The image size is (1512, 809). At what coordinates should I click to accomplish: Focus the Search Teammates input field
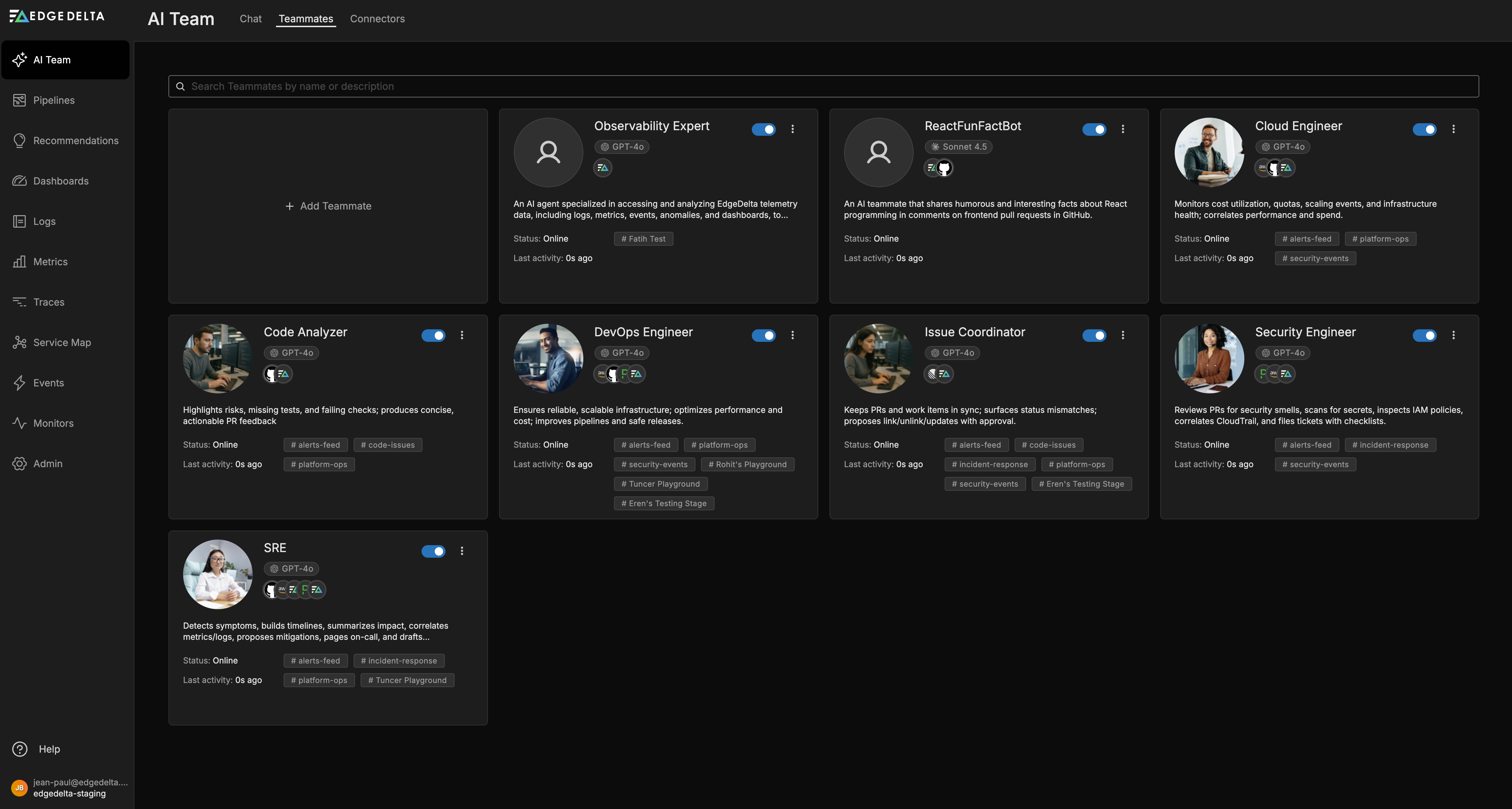(823, 86)
